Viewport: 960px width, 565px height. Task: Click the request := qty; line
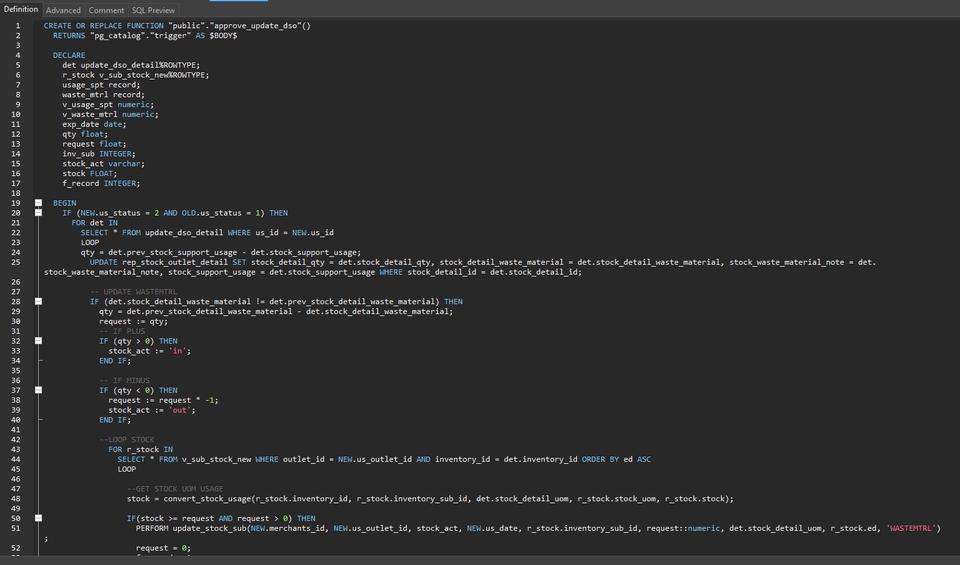133,321
